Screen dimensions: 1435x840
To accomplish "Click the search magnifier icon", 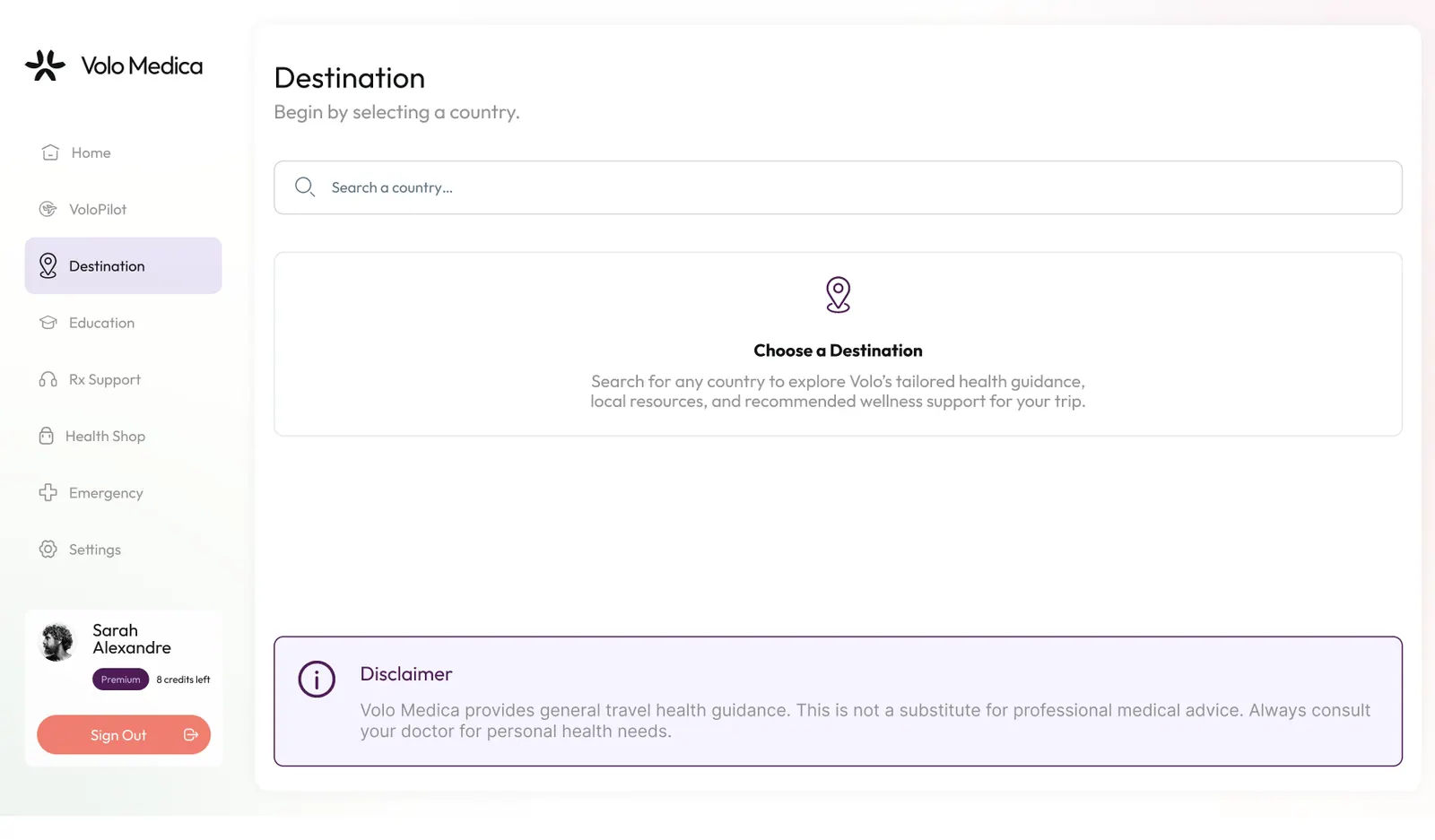I will [305, 186].
